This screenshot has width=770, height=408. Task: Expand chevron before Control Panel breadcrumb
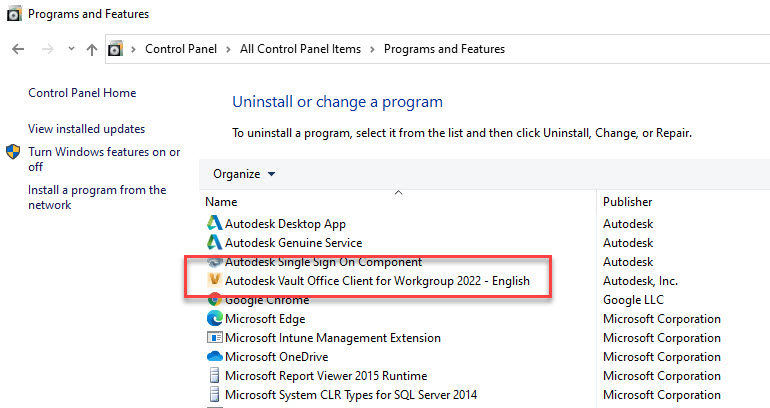pos(133,50)
